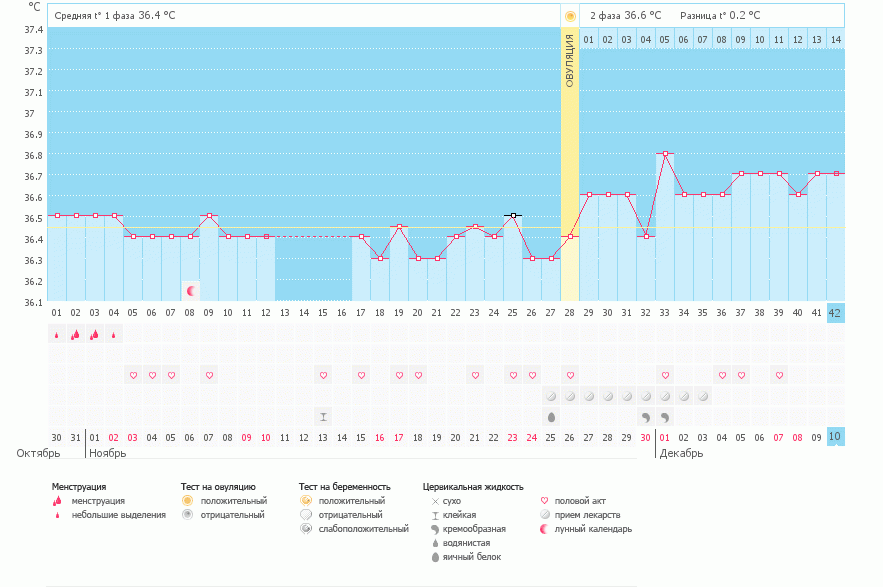Click the yellow ОВУЛЯЦИЯ column label
The width and height of the screenshot is (883, 587).
tap(570, 60)
